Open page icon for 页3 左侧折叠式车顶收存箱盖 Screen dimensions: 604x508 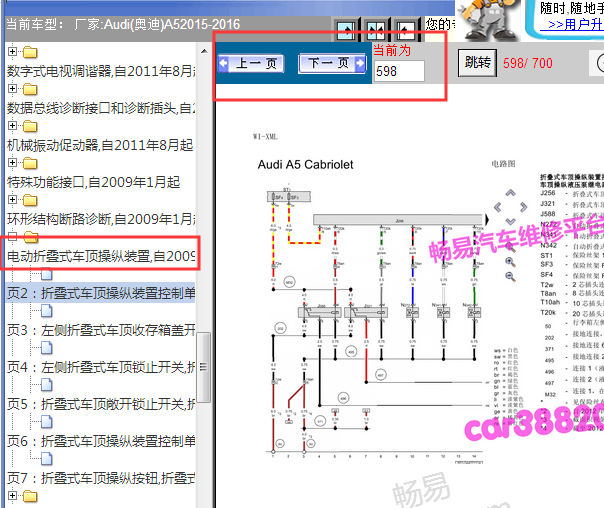pos(47,311)
